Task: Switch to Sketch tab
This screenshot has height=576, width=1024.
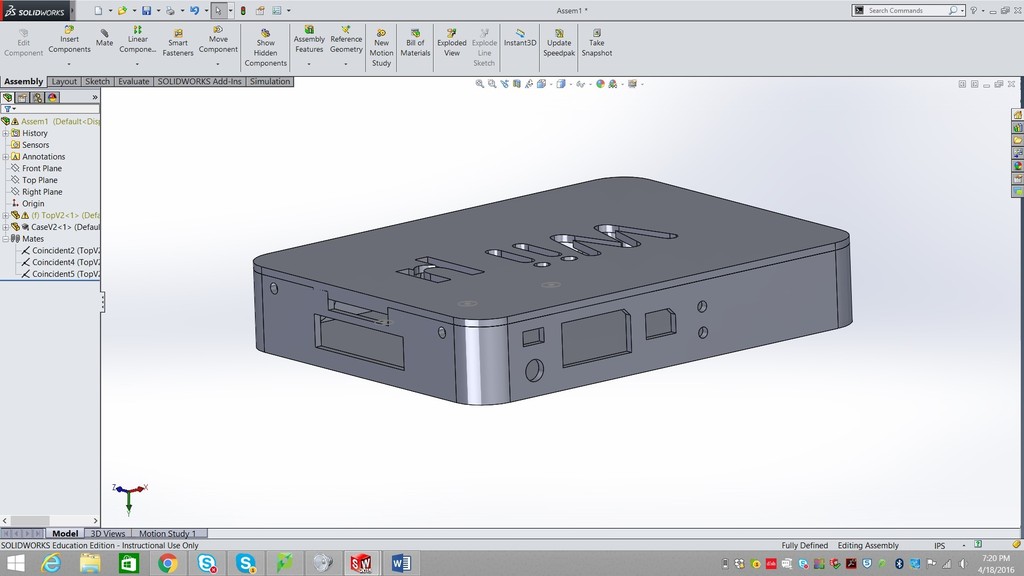Action: [97, 82]
